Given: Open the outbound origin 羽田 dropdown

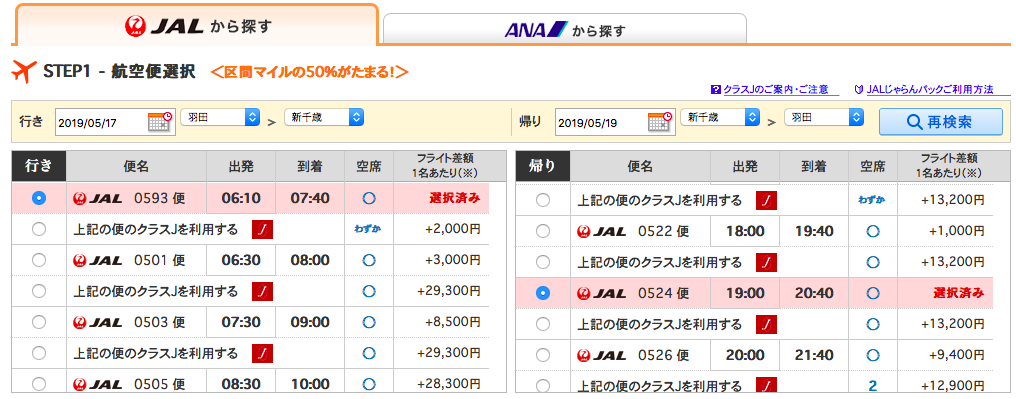Looking at the screenshot, I should click(220, 117).
